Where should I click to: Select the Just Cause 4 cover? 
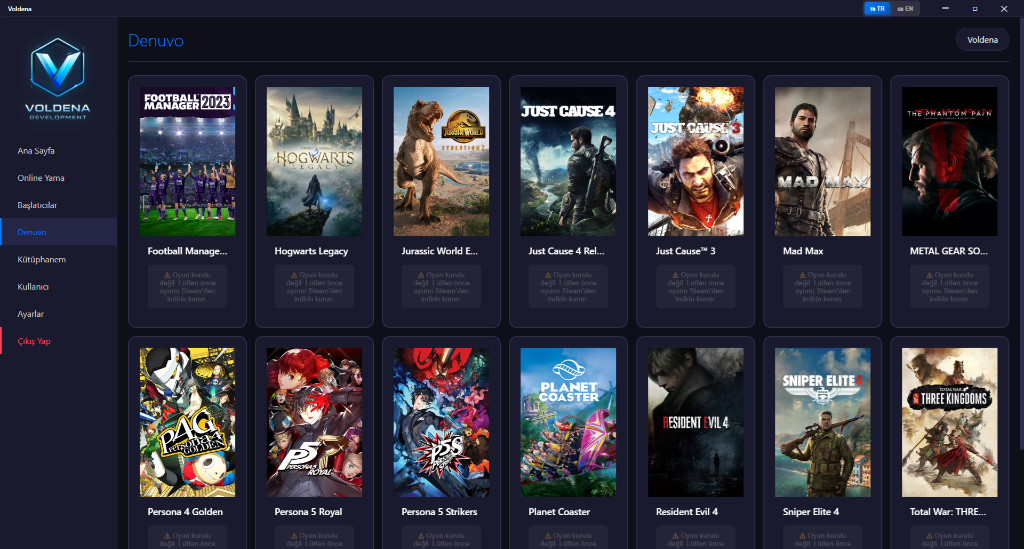point(568,161)
